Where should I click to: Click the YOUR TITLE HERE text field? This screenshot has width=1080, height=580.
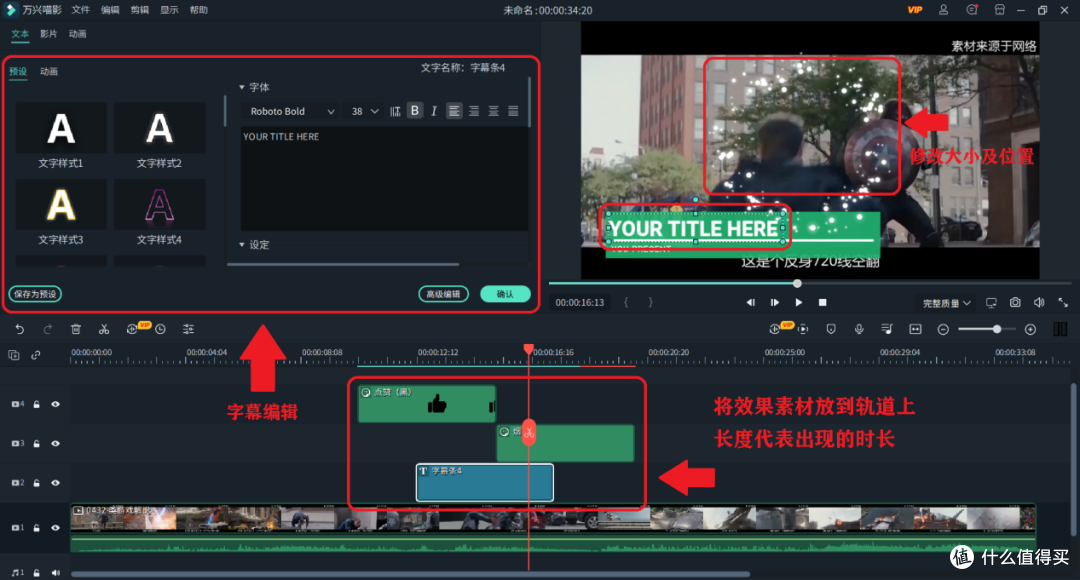[x=384, y=178]
